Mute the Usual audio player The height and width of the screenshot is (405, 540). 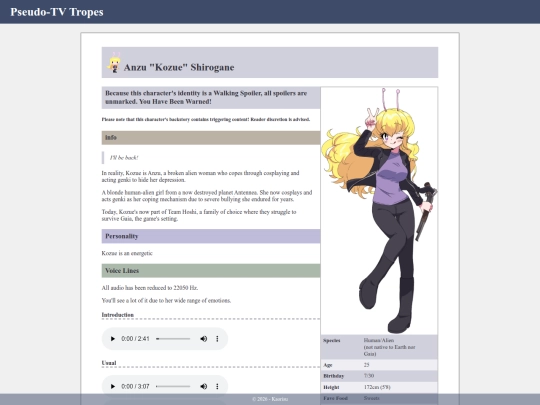coord(204,386)
